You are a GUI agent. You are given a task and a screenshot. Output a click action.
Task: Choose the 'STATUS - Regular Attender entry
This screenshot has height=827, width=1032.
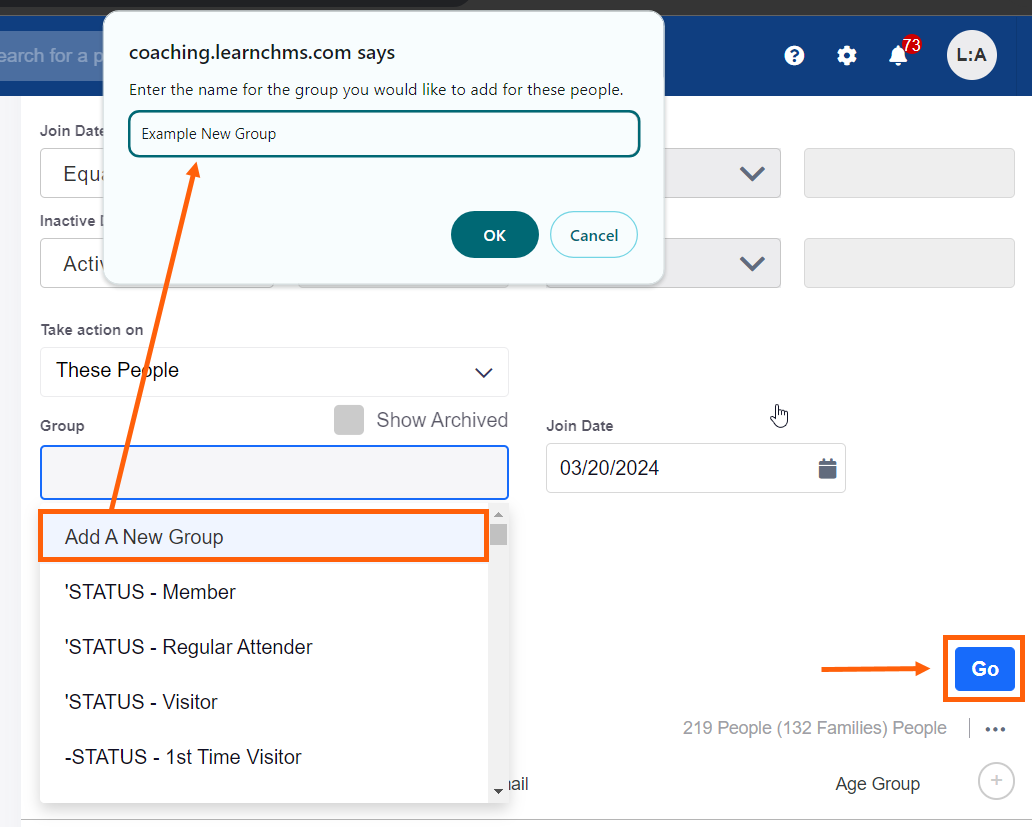(187, 647)
